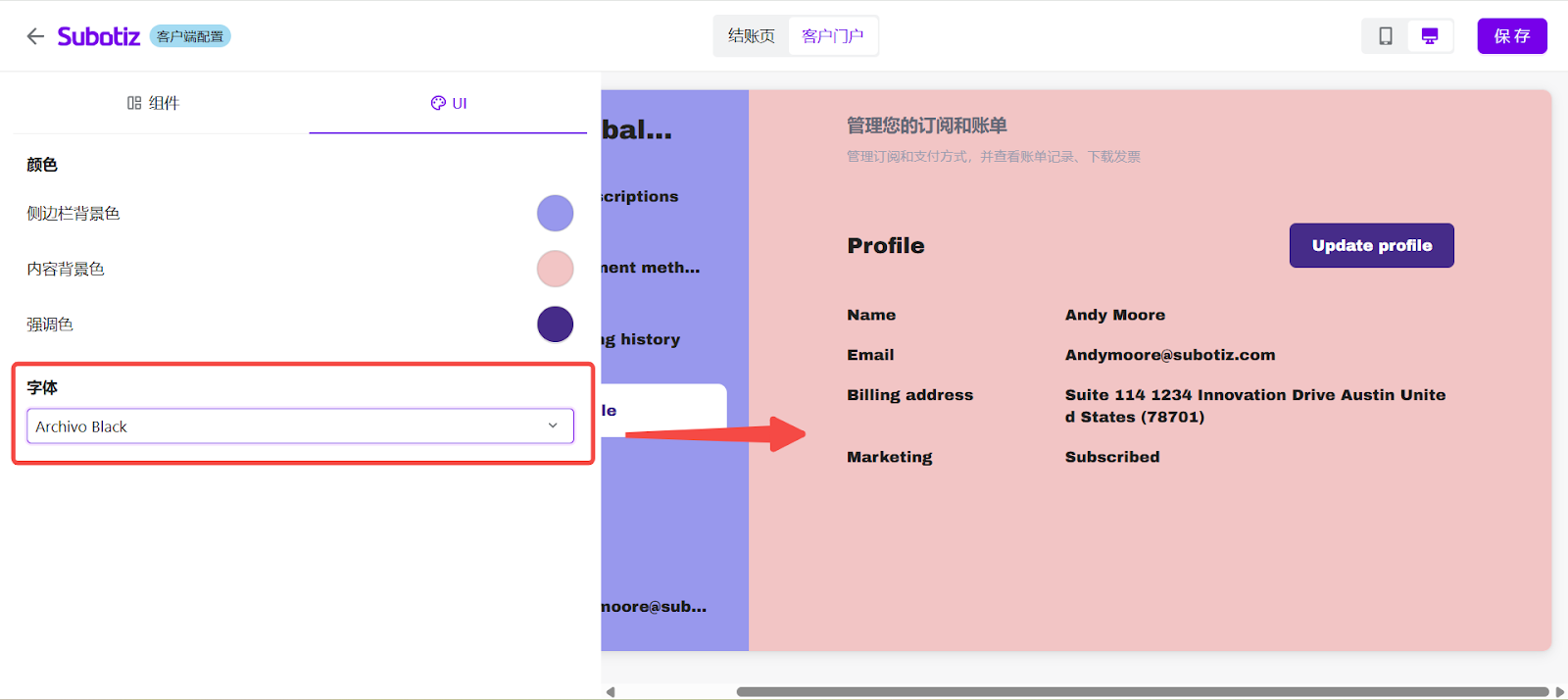Click the 保存 save button
Image resolution: width=1568 pixels, height=700 pixels.
coord(1511,36)
